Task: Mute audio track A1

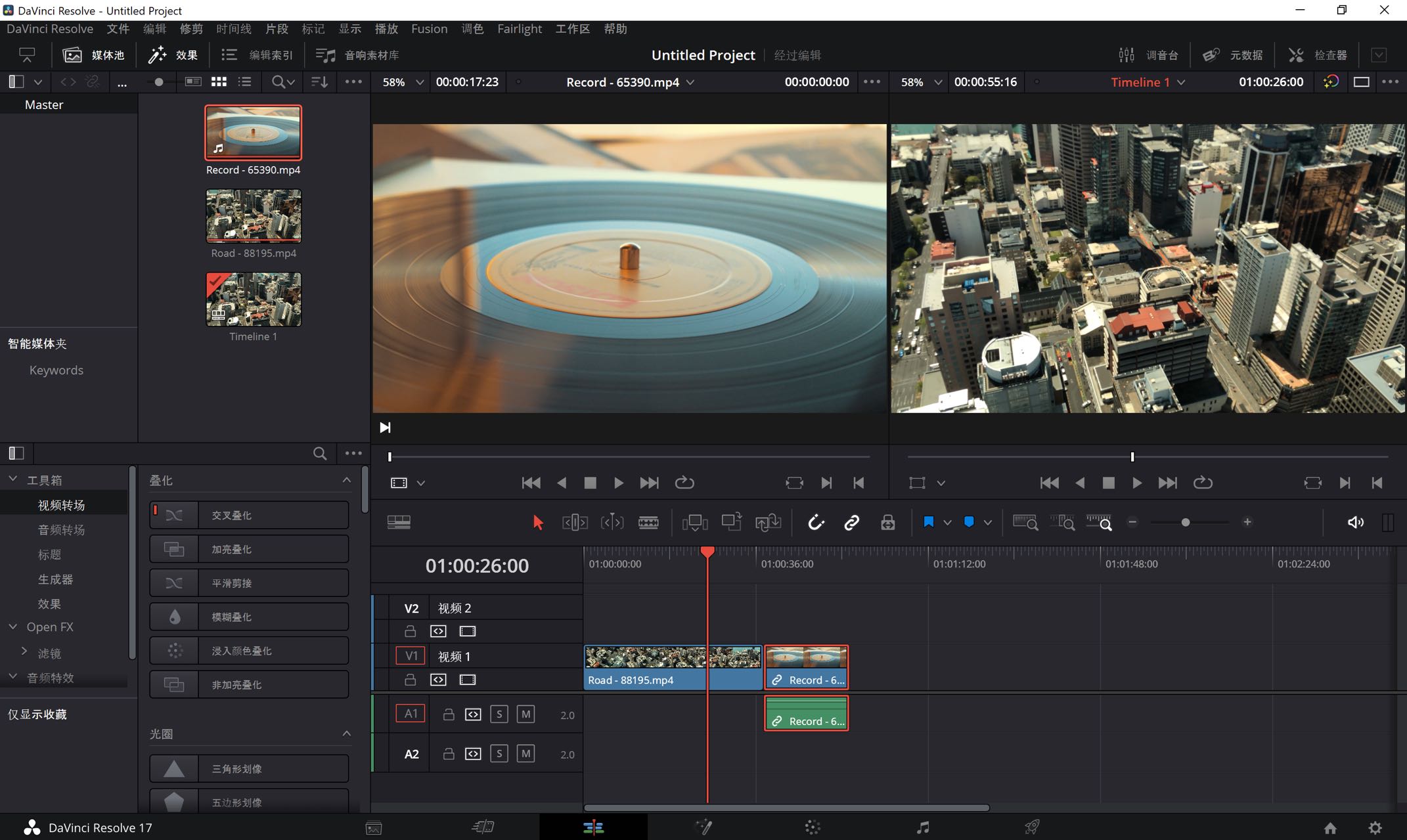Action: 525,714
